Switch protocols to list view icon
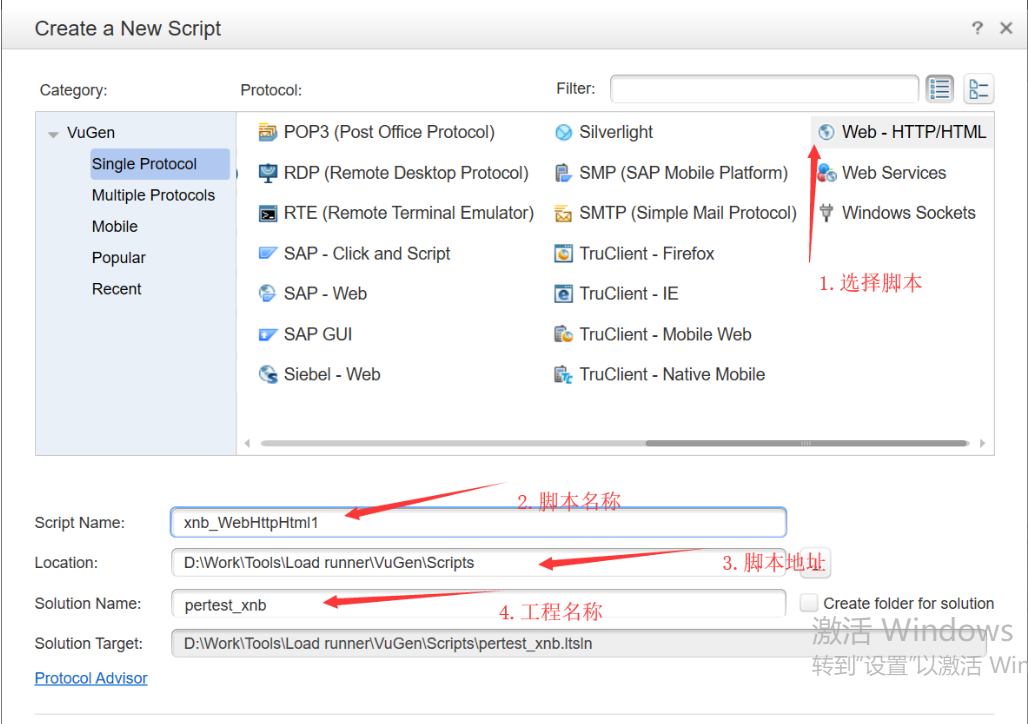 [939, 89]
